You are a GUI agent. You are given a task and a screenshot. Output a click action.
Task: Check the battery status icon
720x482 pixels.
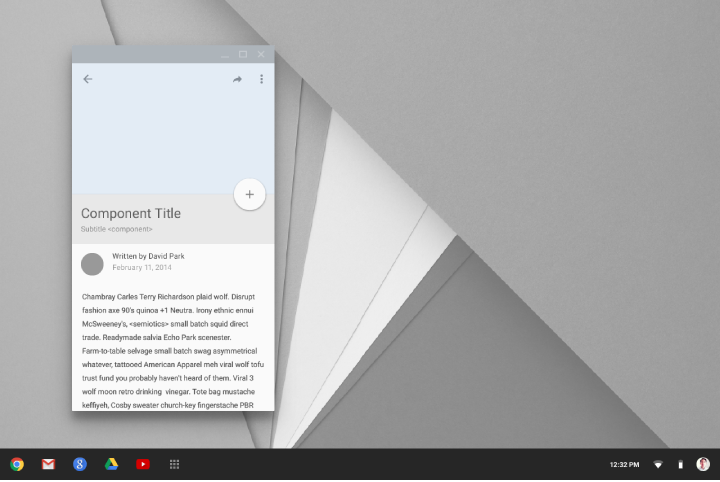tap(681, 465)
